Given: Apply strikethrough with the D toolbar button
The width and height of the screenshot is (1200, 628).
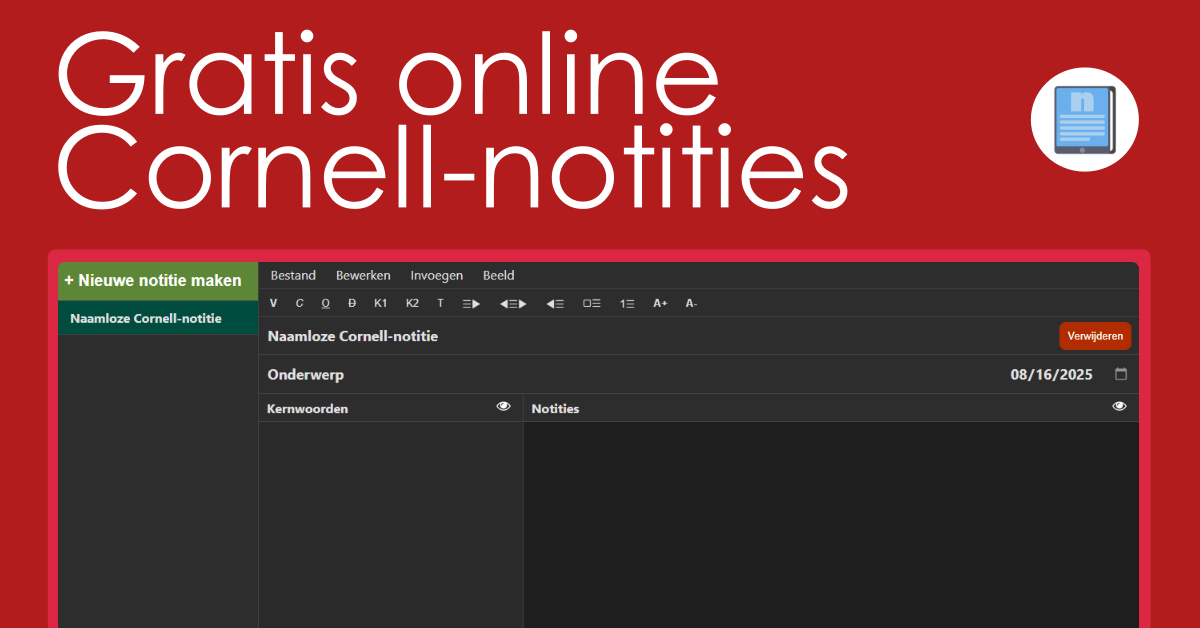Looking at the screenshot, I should [x=352, y=303].
